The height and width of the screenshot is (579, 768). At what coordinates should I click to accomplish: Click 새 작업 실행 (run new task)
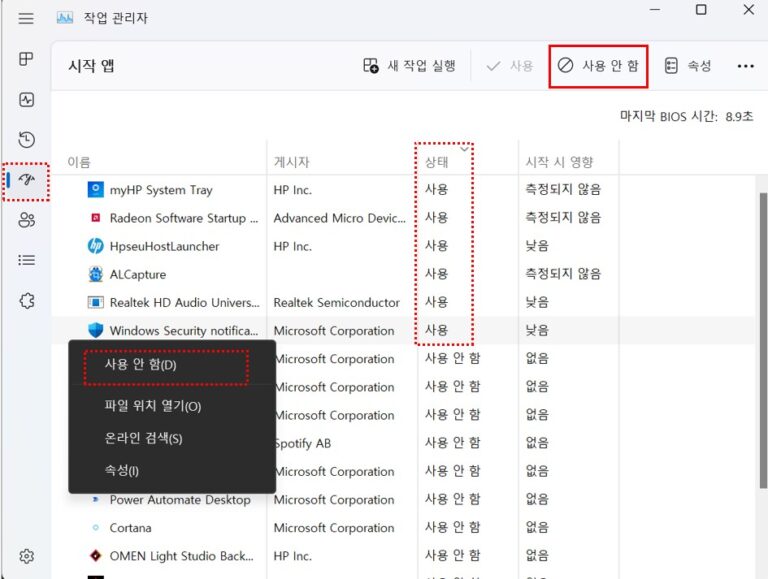tap(409, 66)
